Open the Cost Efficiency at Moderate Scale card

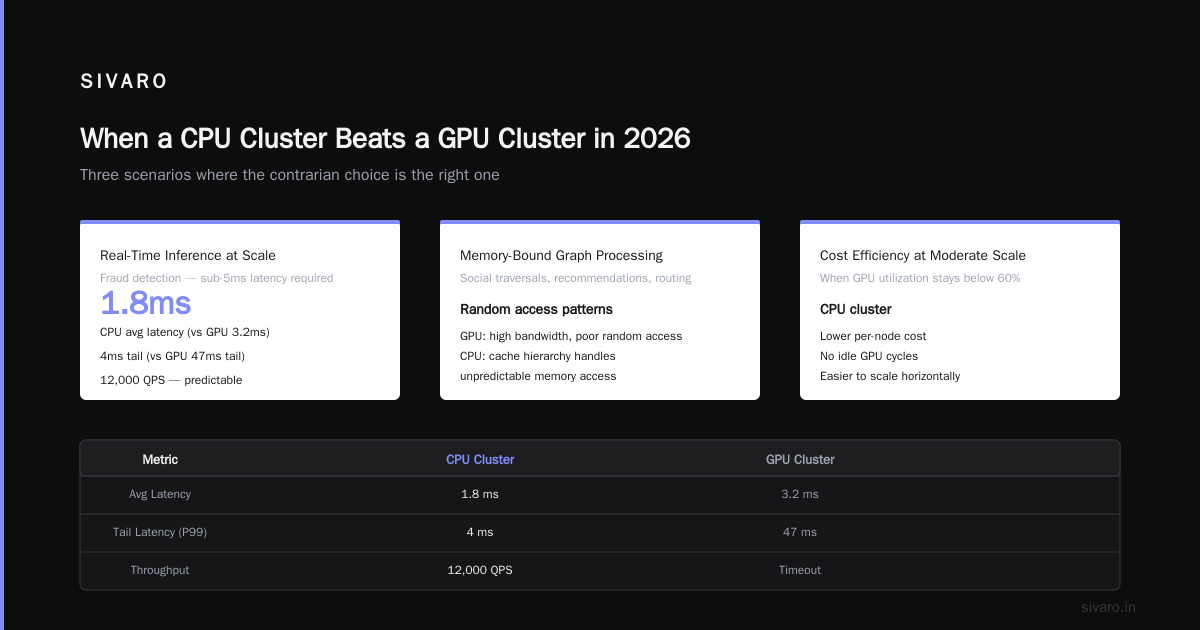960,310
